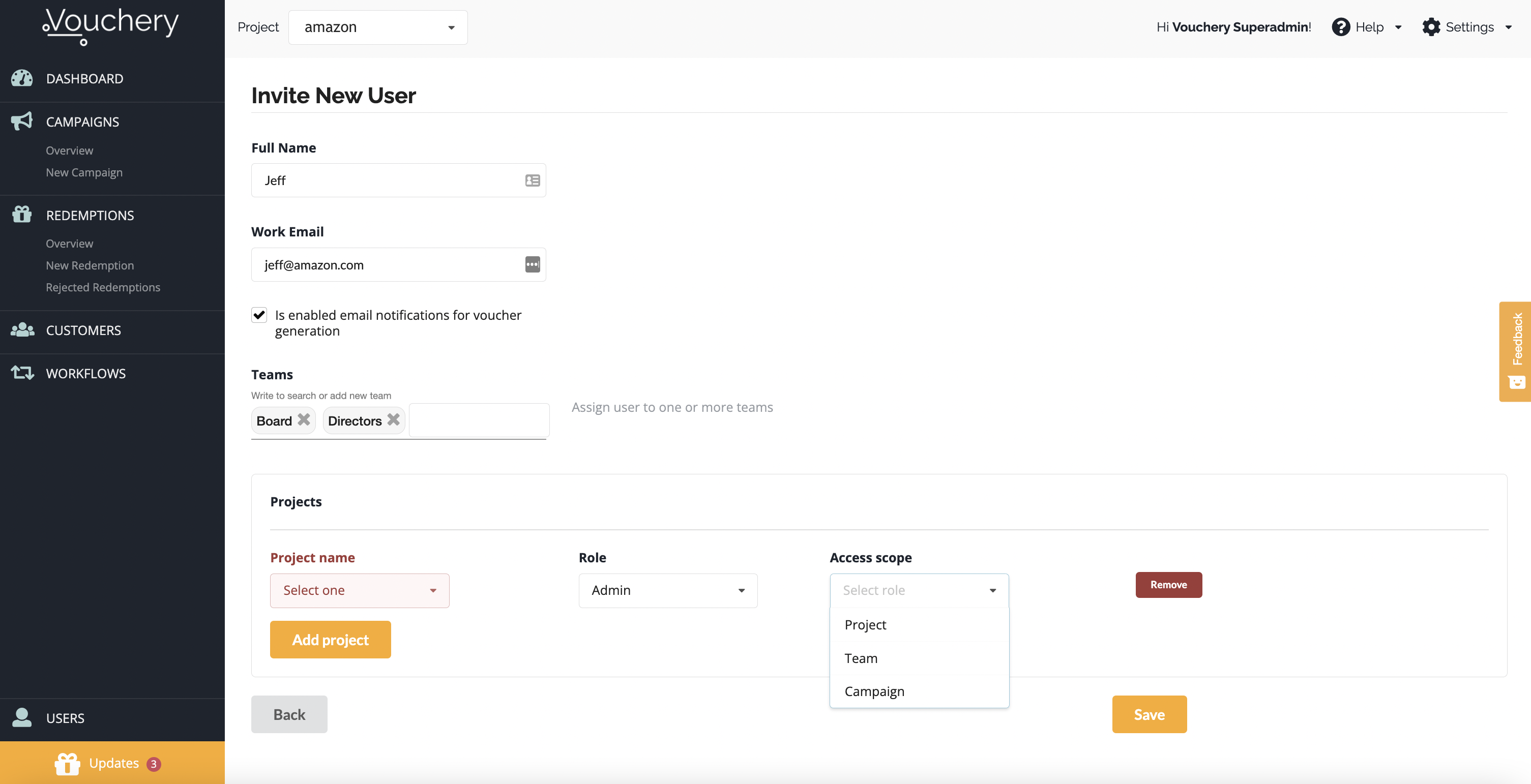The image size is (1531, 784).
Task: Toggle email notifications for voucher generation
Action: (259, 313)
